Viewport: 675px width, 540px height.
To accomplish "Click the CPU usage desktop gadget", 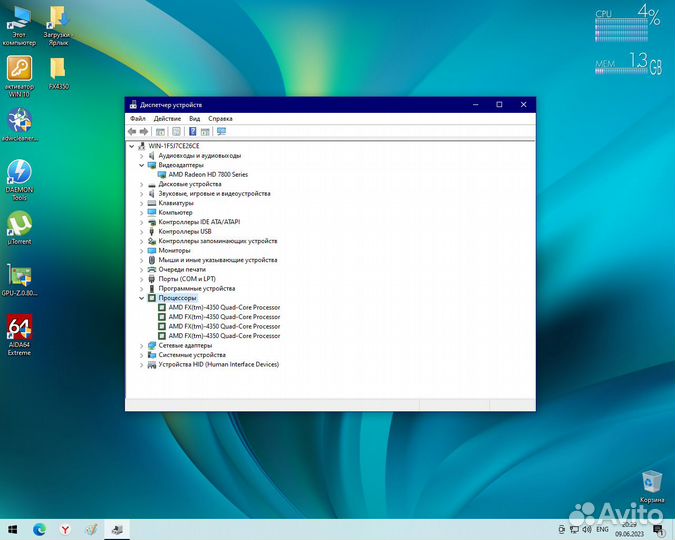I will [628, 24].
